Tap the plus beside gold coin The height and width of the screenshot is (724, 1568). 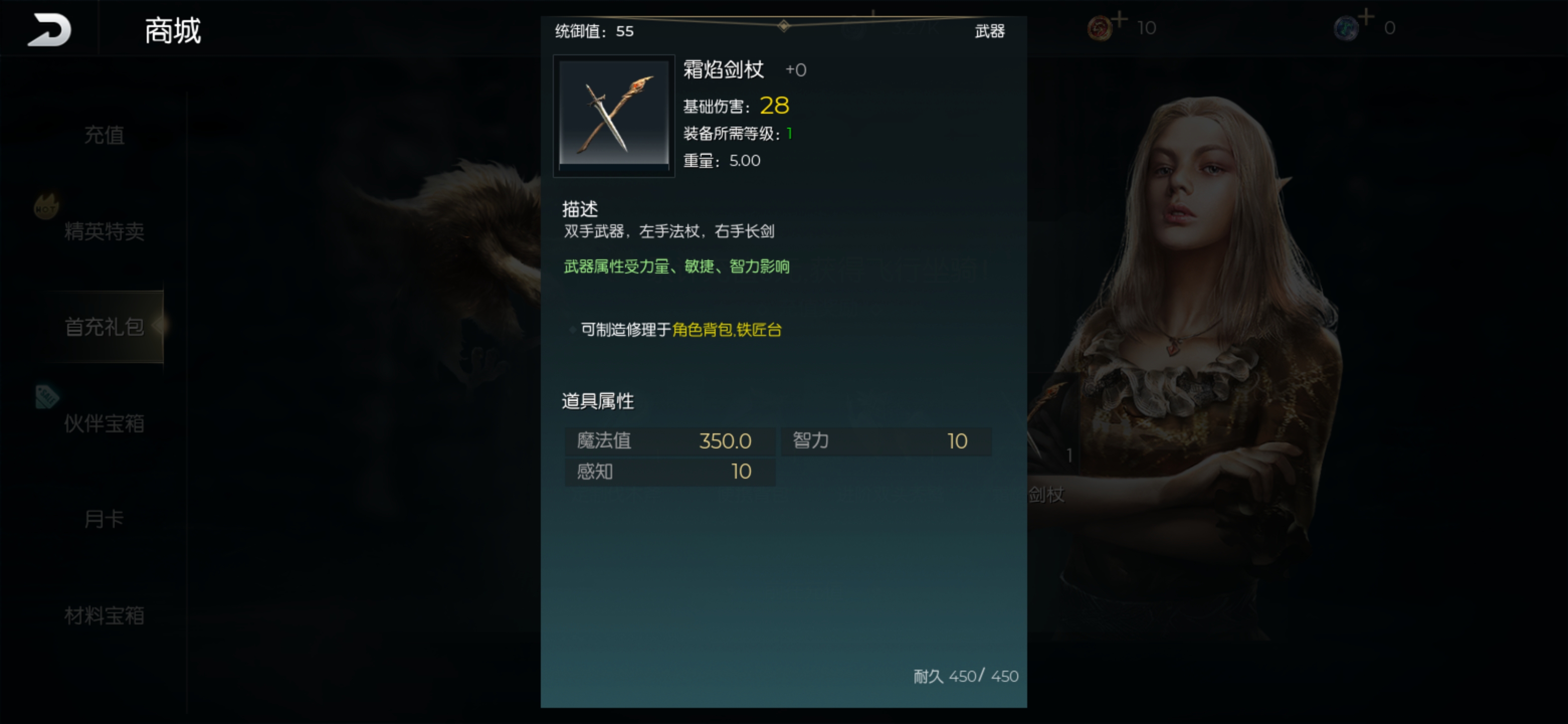click(x=1119, y=19)
